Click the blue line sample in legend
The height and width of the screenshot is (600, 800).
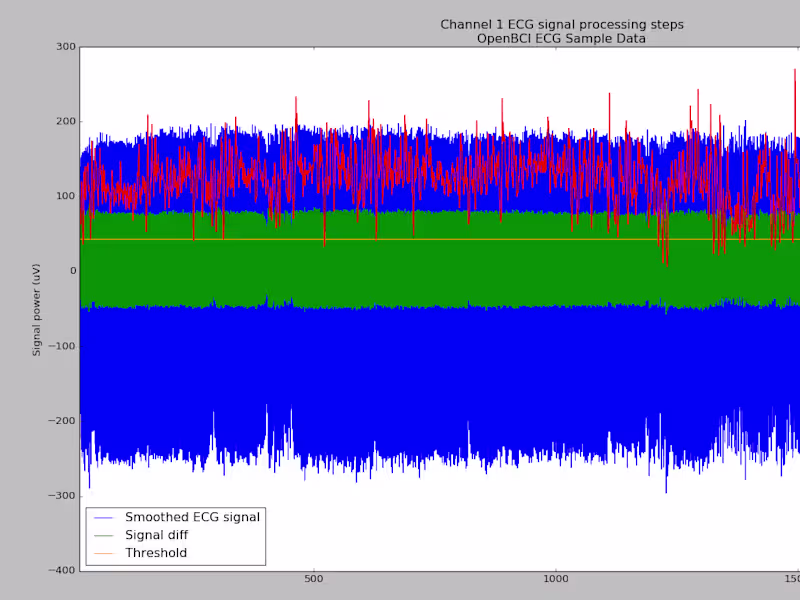pyautogui.click(x=104, y=518)
